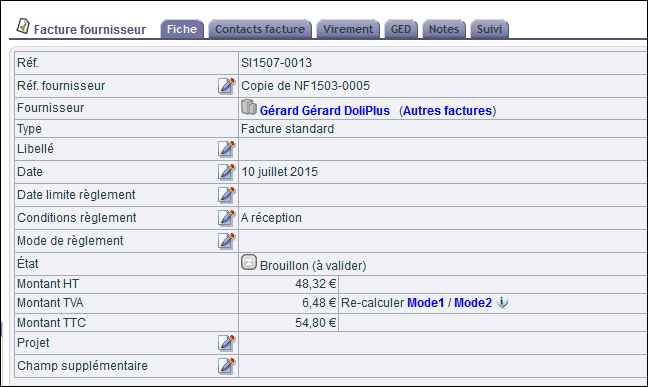
Task: Open the Notes tab
Action: [444, 29]
